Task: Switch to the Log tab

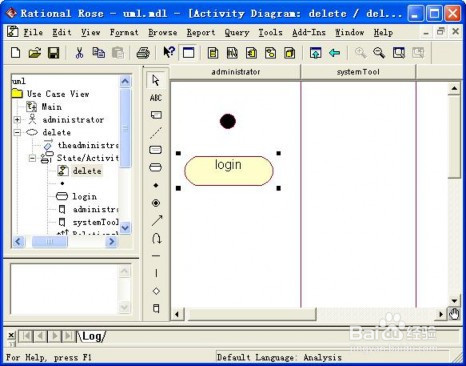Action: pyautogui.click(x=92, y=336)
